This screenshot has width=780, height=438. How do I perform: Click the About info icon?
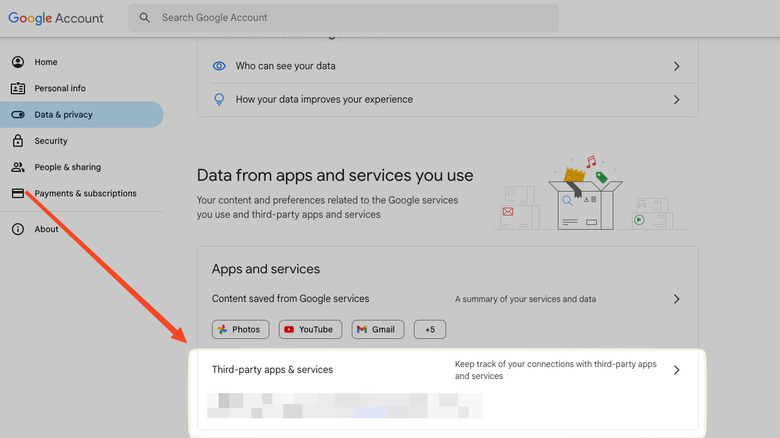18,229
